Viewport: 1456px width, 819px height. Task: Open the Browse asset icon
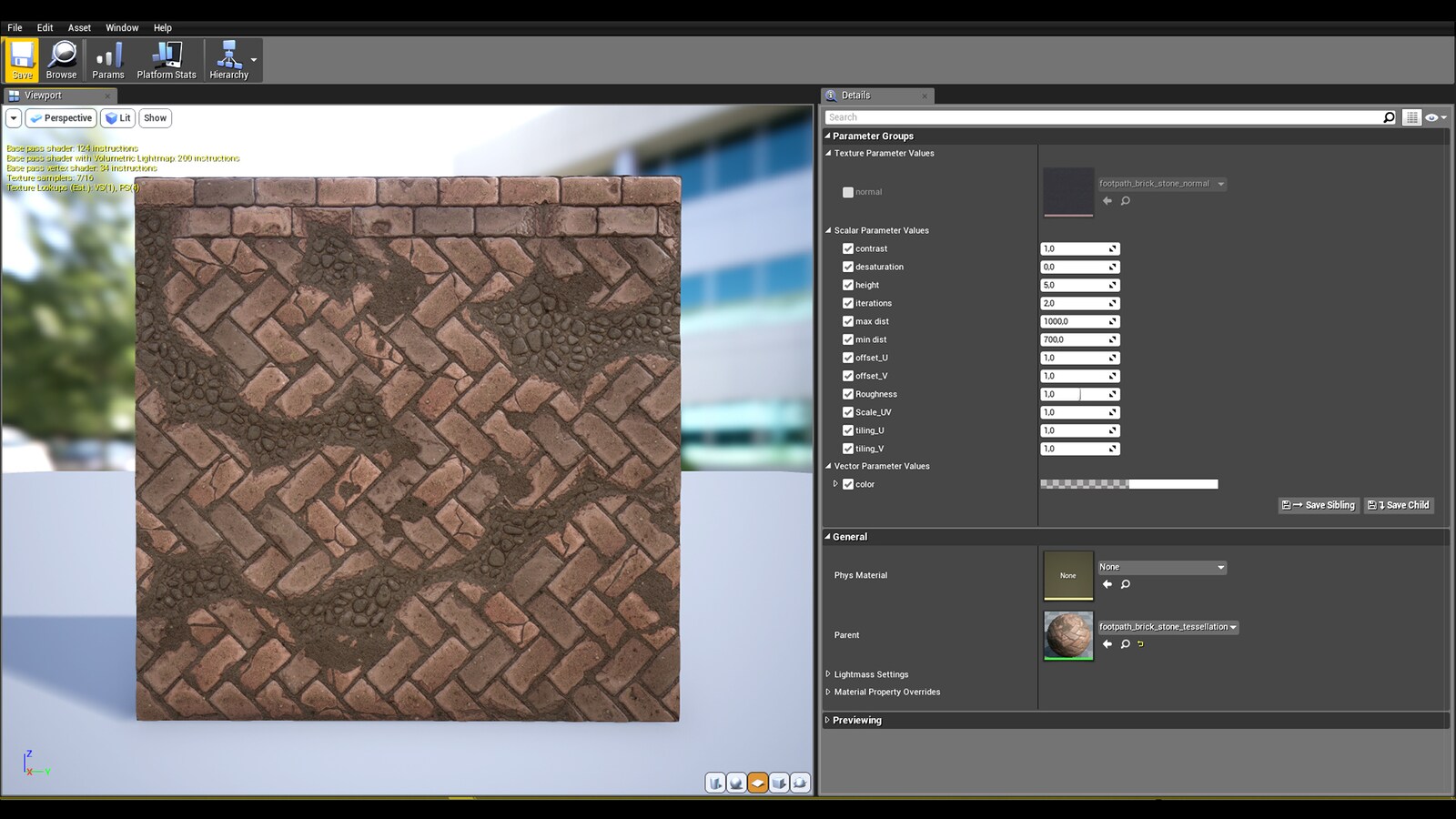click(61, 56)
